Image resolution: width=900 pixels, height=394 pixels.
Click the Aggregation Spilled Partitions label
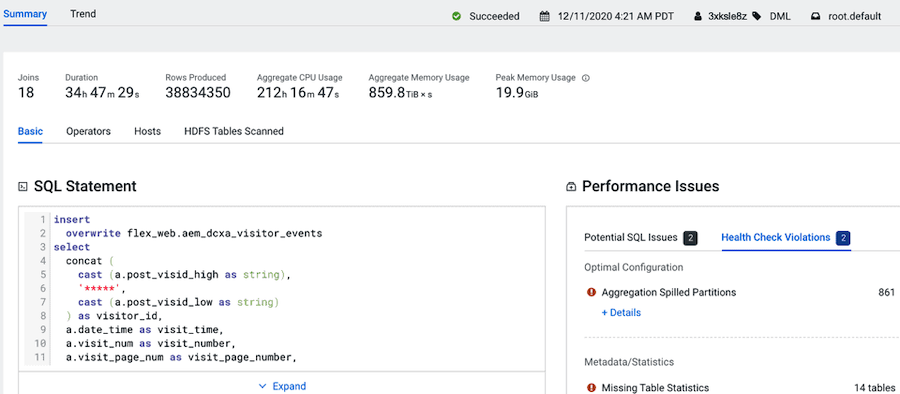[669, 292]
